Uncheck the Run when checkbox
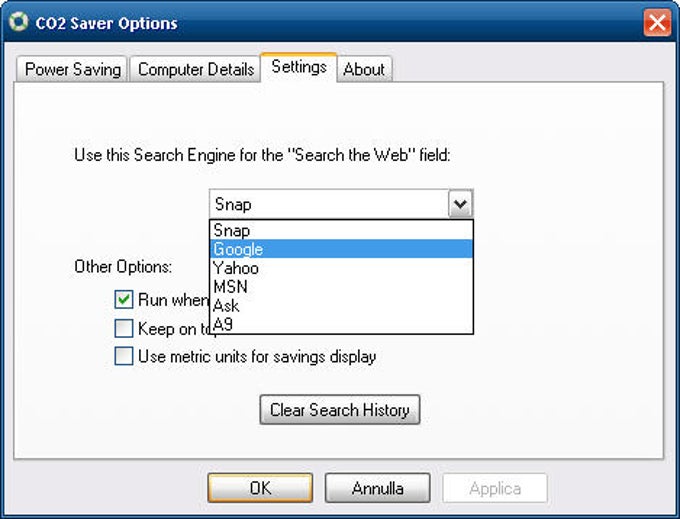This screenshot has width=680, height=519. [124, 300]
